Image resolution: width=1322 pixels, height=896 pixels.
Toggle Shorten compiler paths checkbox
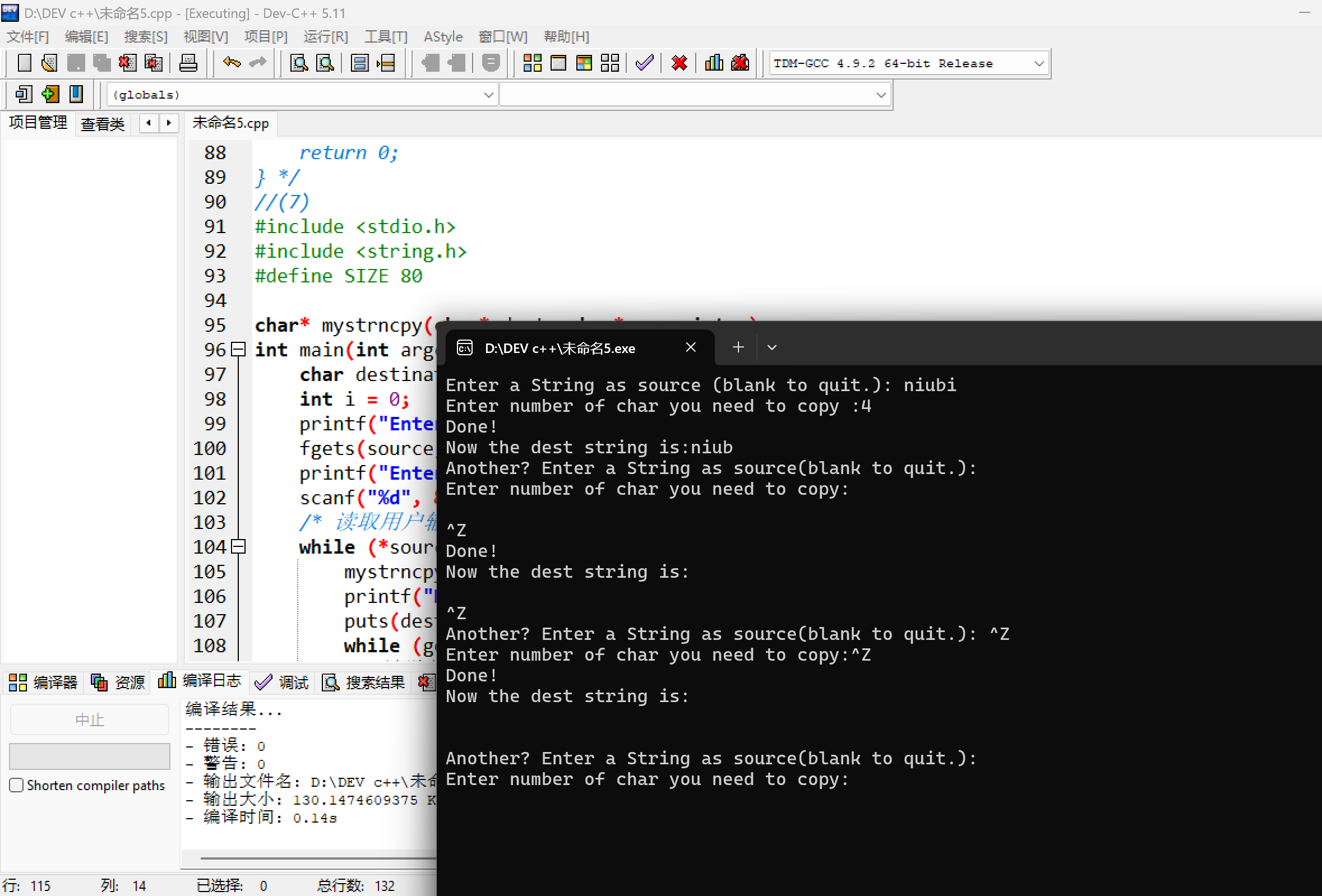pyautogui.click(x=16, y=785)
